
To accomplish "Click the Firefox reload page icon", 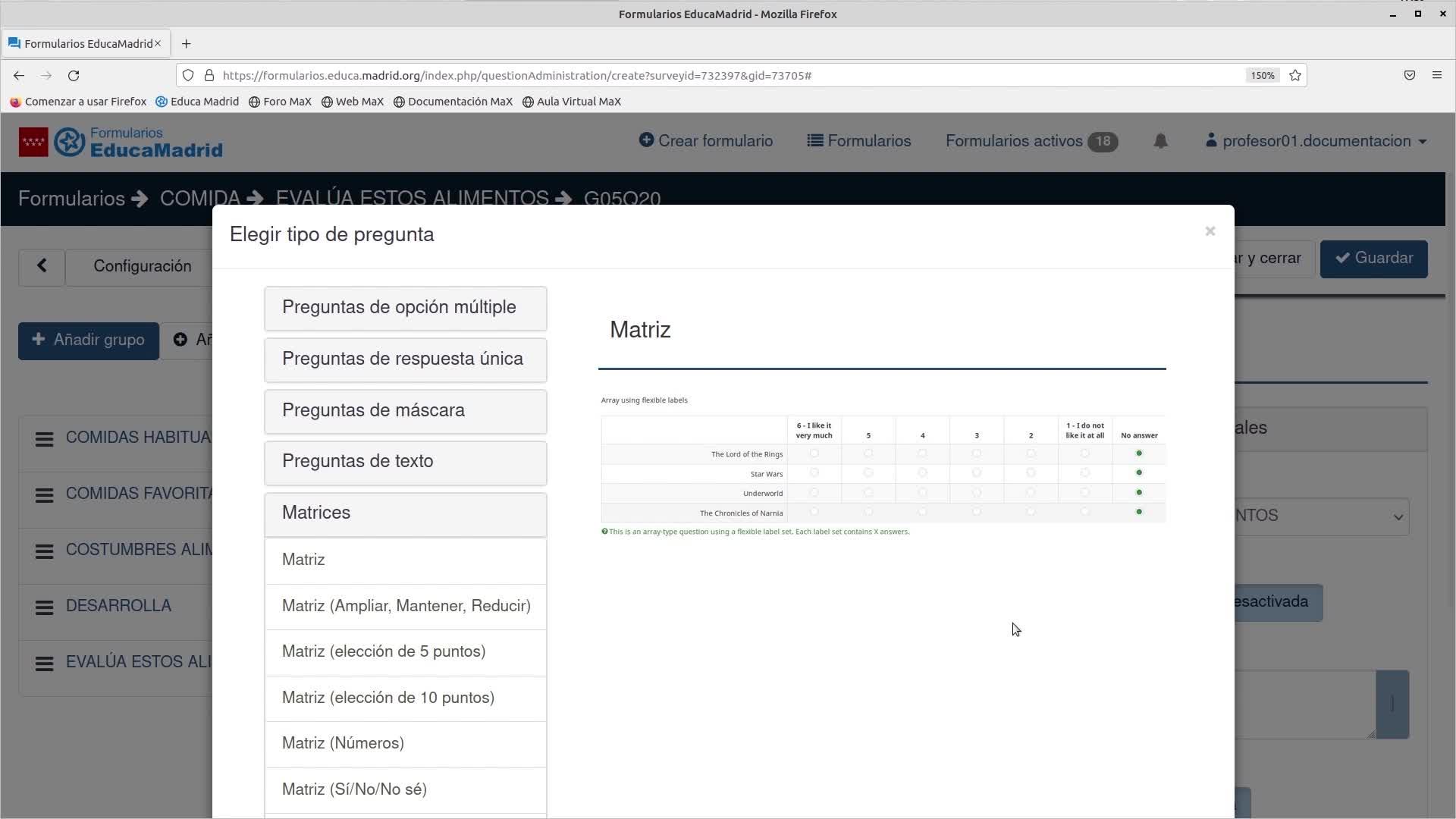I will coord(74,76).
